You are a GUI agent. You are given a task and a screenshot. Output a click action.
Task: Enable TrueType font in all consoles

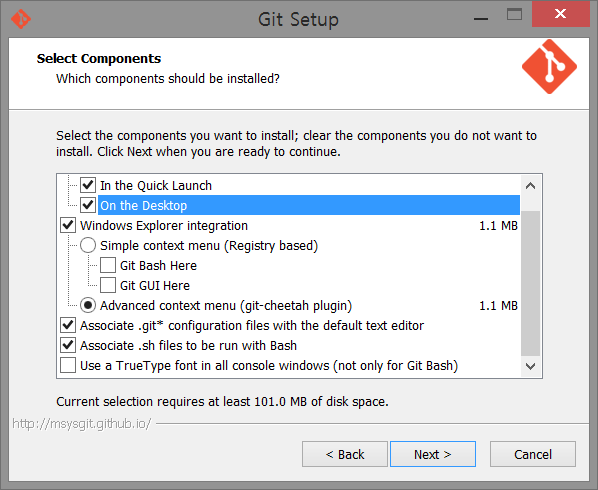(x=68, y=365)
